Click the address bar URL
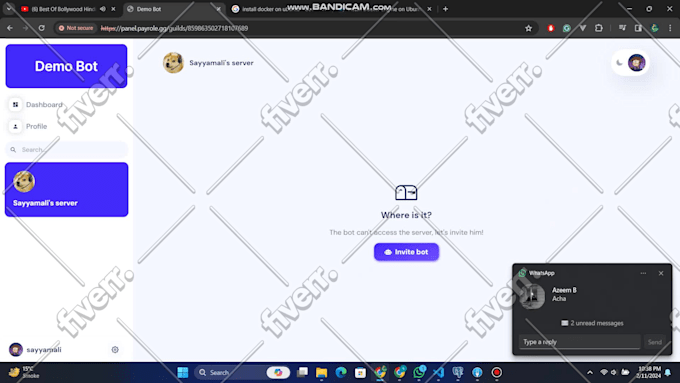 tap(174, 28)
